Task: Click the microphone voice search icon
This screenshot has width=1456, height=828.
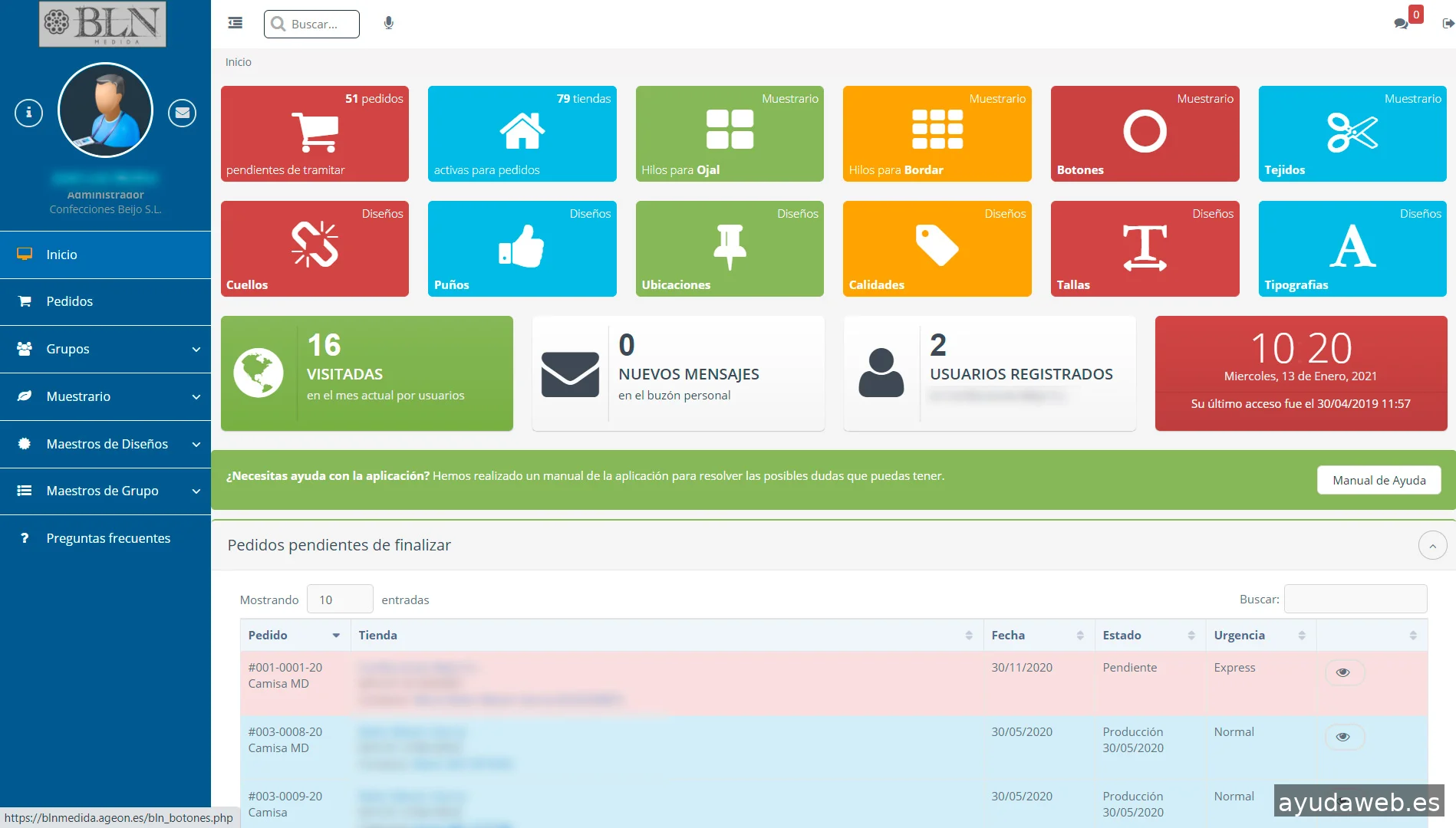Action: (389, 24)
